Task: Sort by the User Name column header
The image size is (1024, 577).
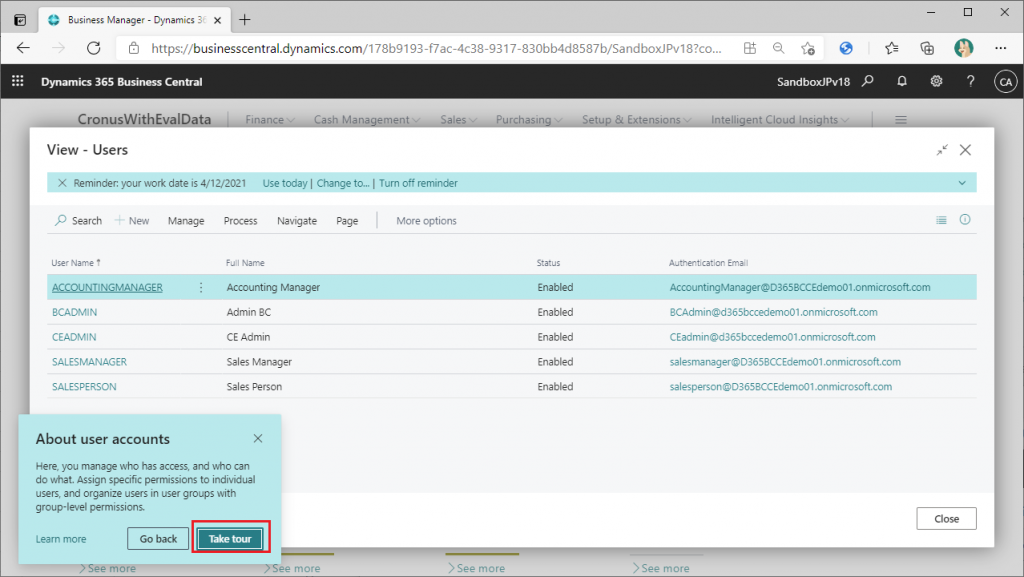Action: [x=76, y=262]
